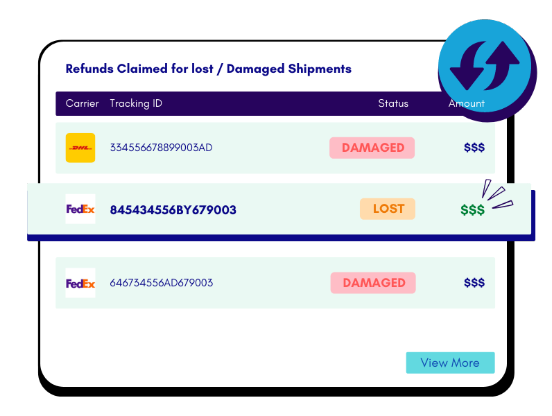Sort by the Status column header
Screen dimensions: 552x416
point(393,103)
